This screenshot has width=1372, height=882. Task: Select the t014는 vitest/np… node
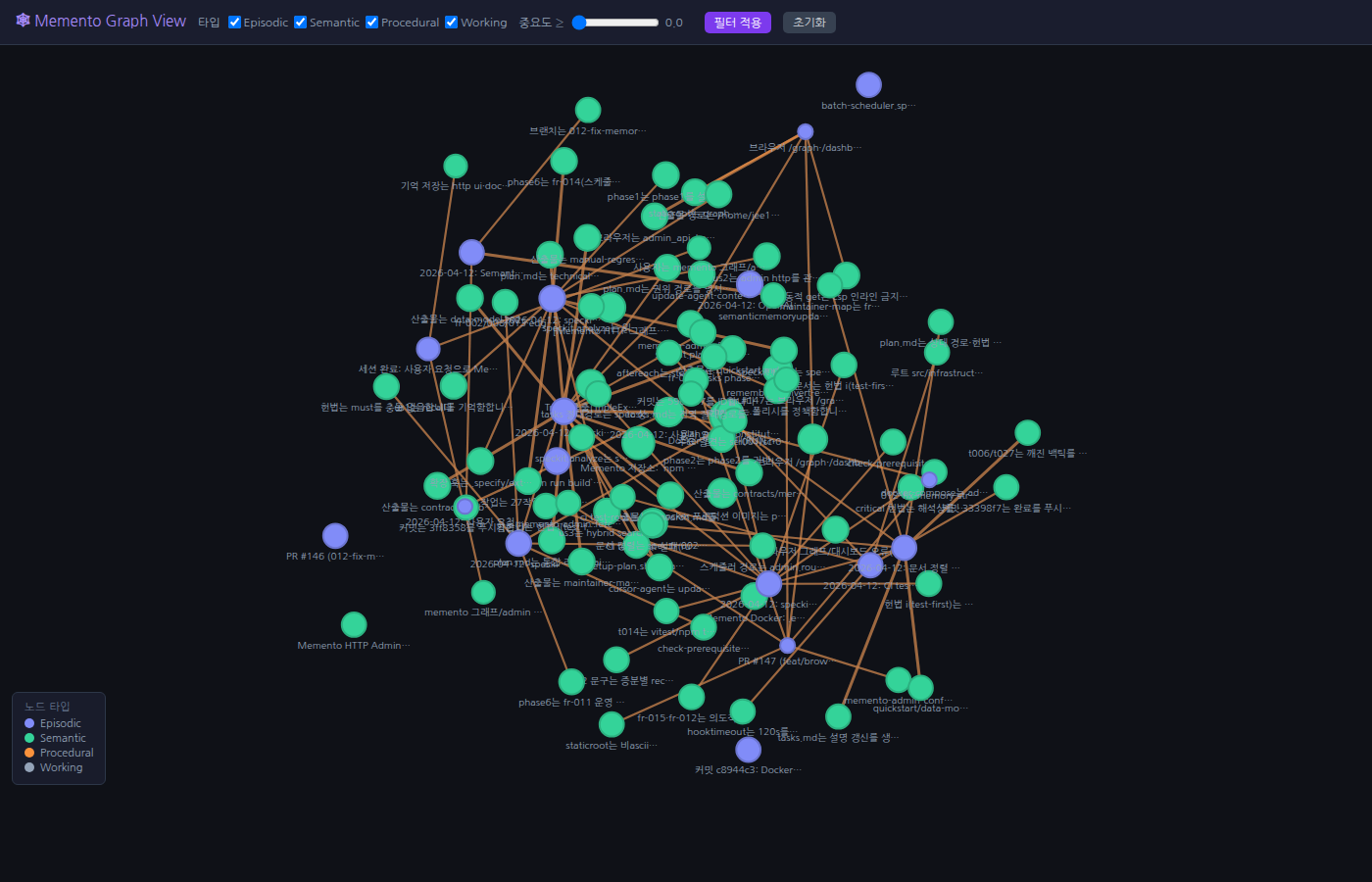(666, 612)
